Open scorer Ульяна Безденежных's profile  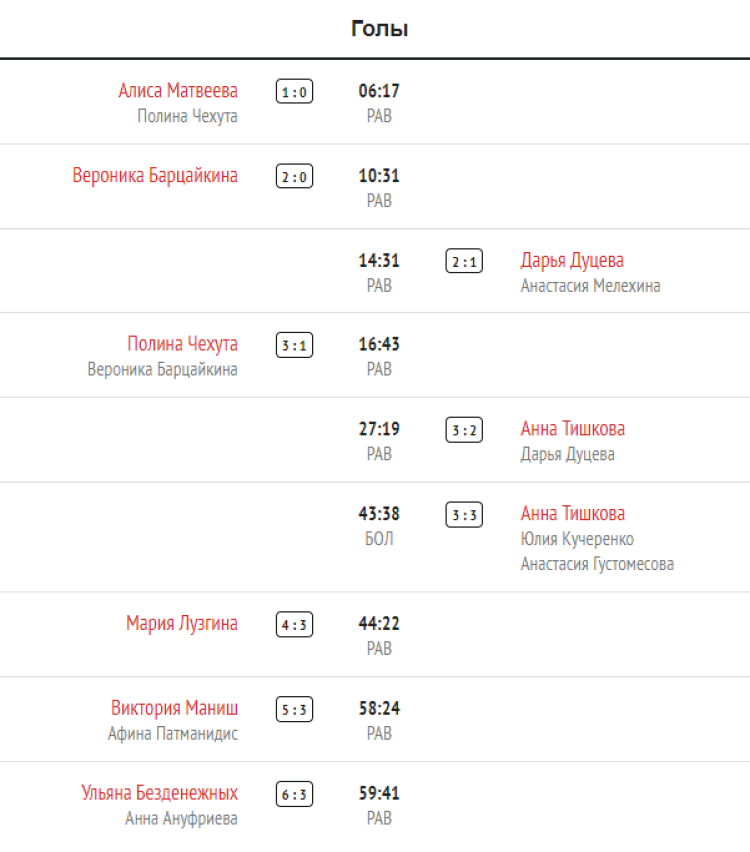click(159, 793)
